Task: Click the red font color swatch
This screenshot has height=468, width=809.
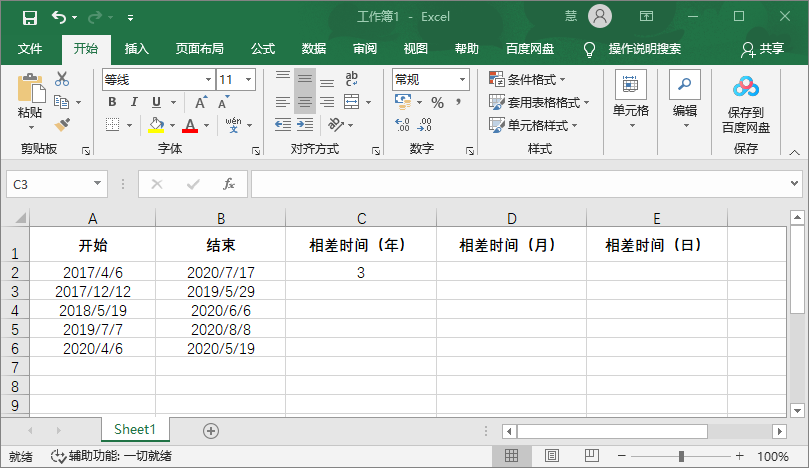Action: [189, 125]
